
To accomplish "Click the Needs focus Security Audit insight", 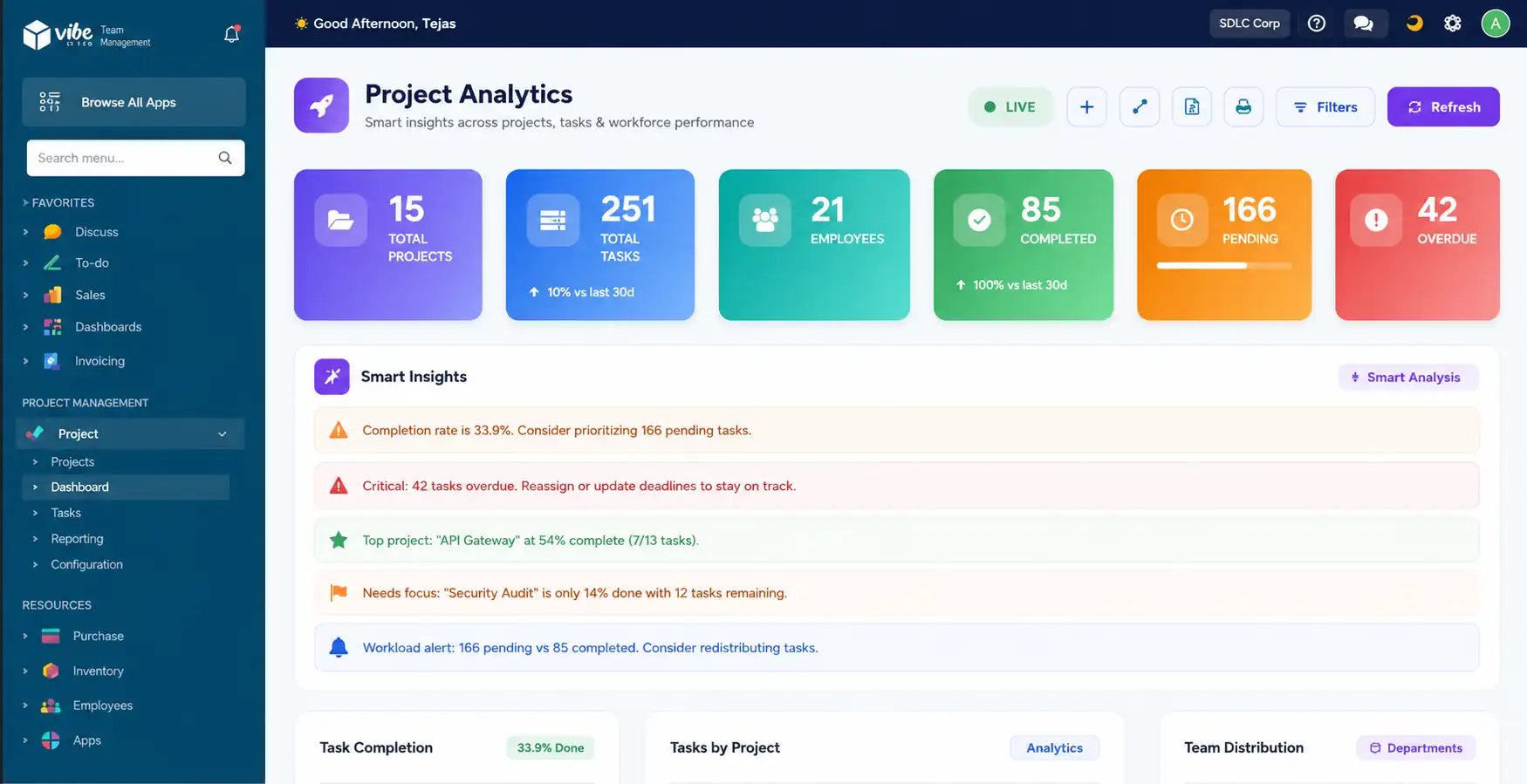I will [x=896, y=593].
